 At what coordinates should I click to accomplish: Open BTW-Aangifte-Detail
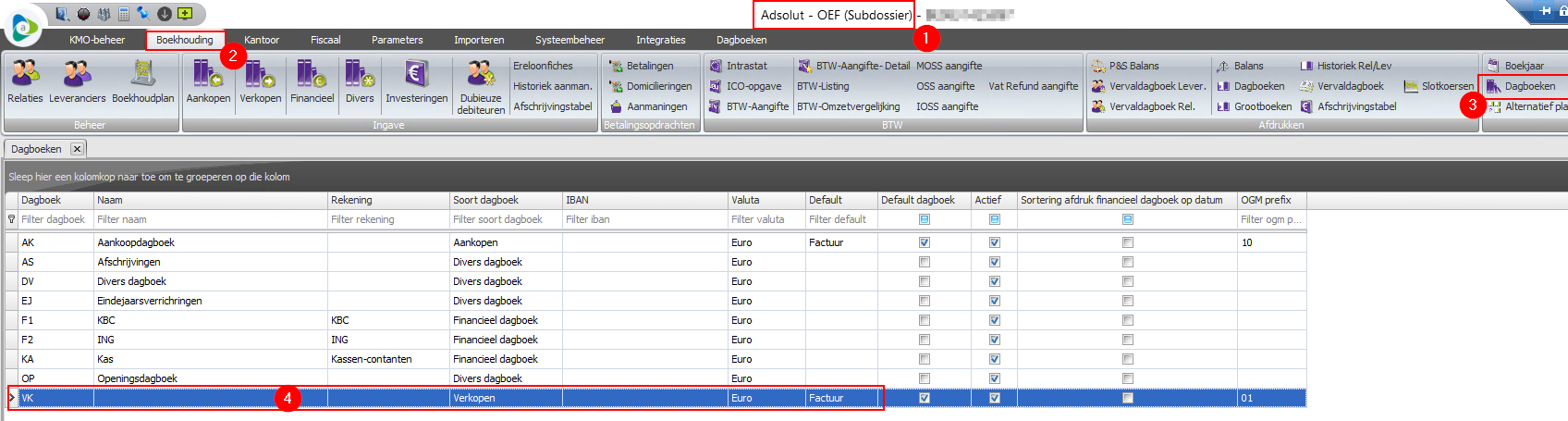pos(853,66)
